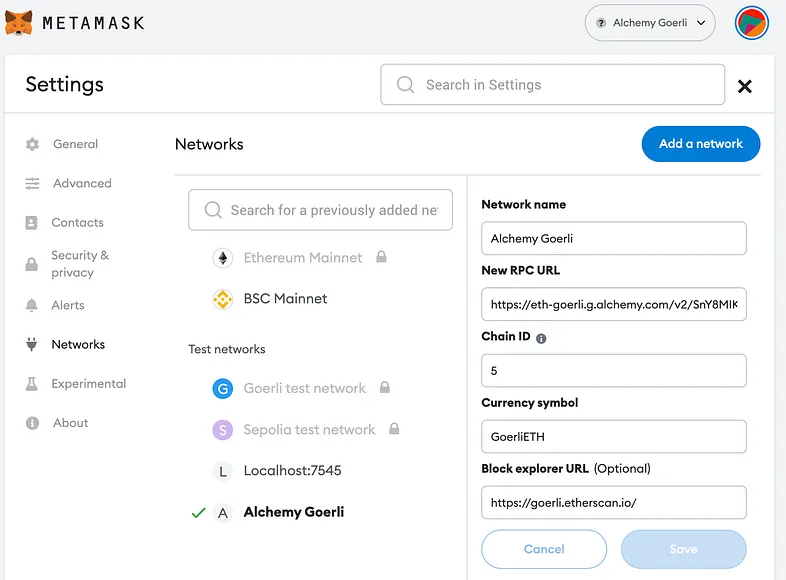Click lock icon beside Sepolia test network

point(394,429)
